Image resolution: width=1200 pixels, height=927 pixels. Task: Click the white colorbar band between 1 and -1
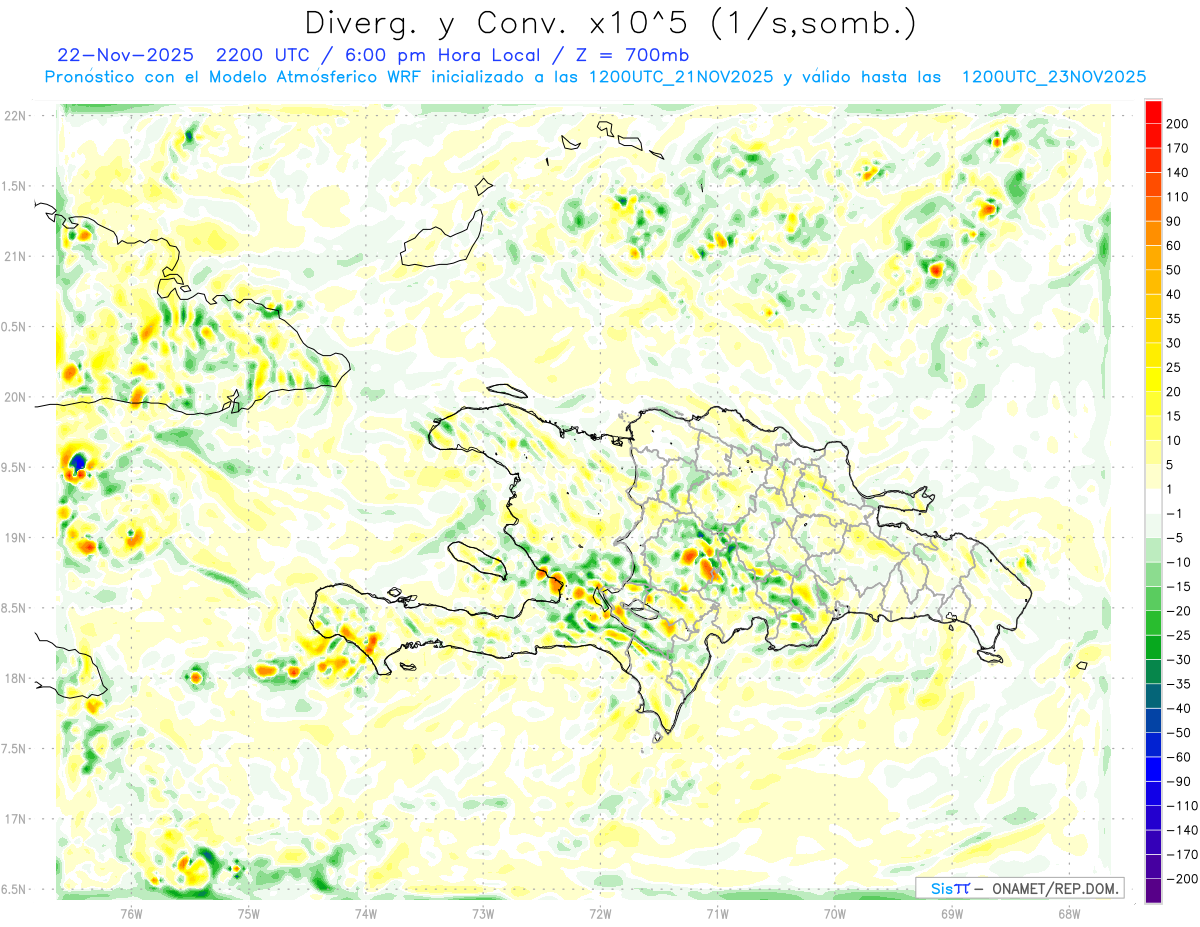pyautogui.click(x=1154, y=502)
